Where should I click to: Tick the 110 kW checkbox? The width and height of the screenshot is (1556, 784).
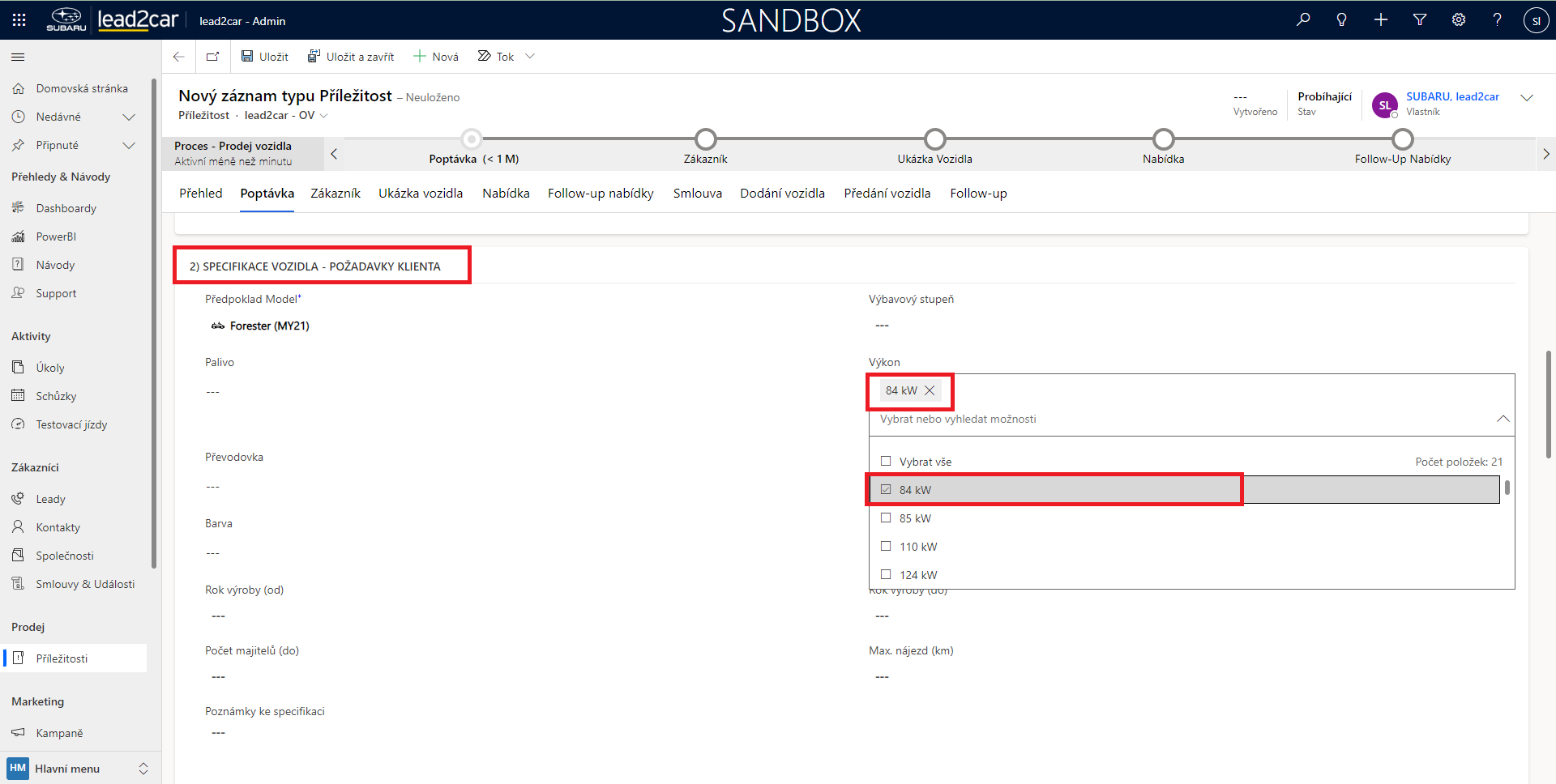click(886, 547)
